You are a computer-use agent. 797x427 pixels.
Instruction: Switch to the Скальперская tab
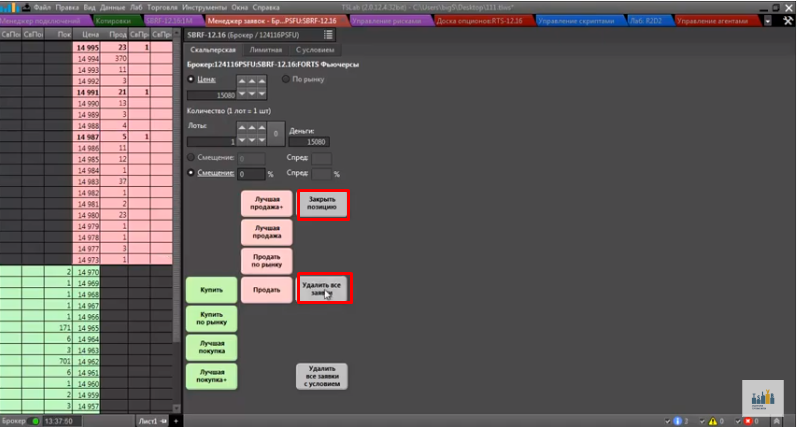(212, 50)
